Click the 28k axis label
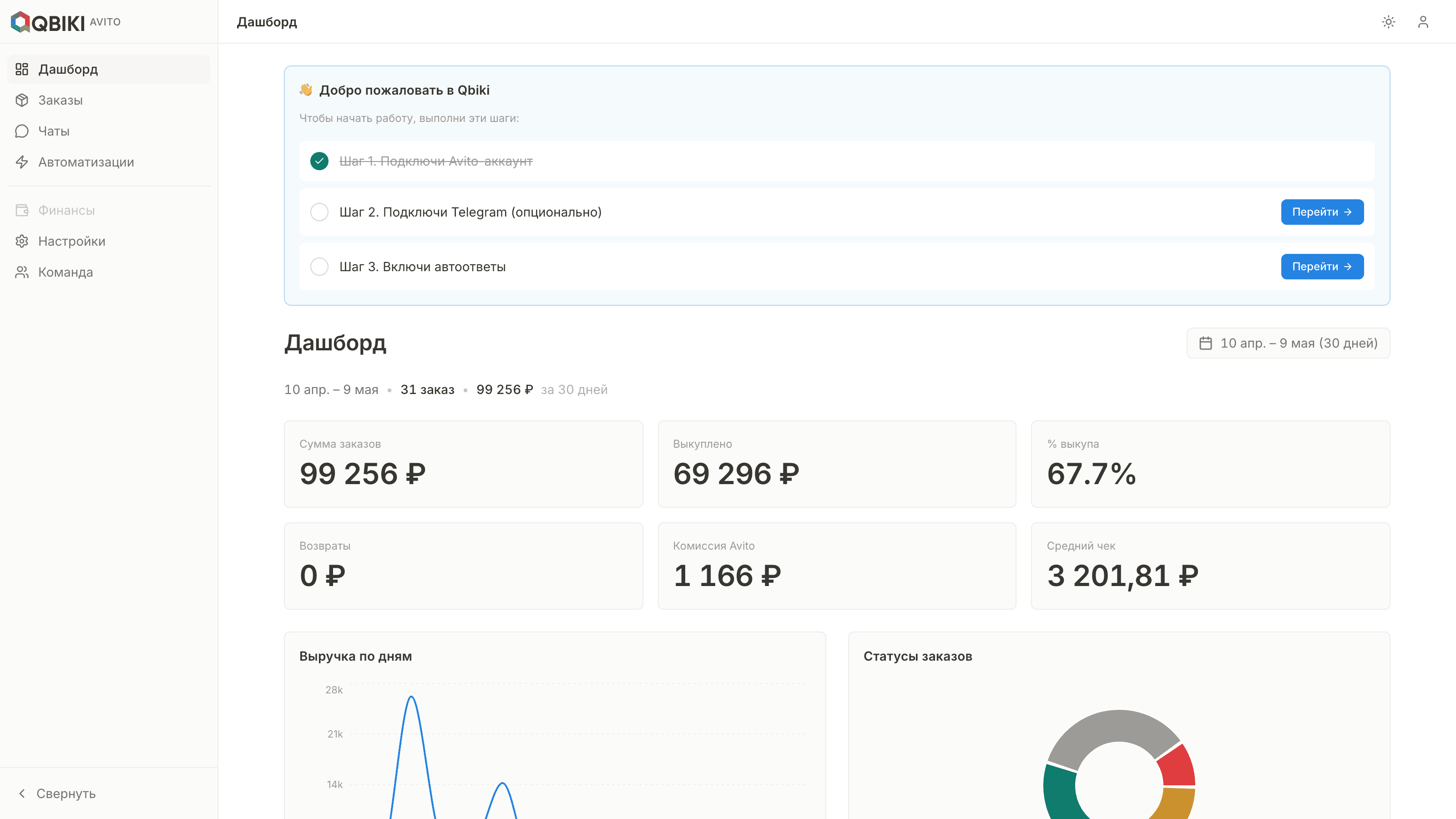 point(334,690)
